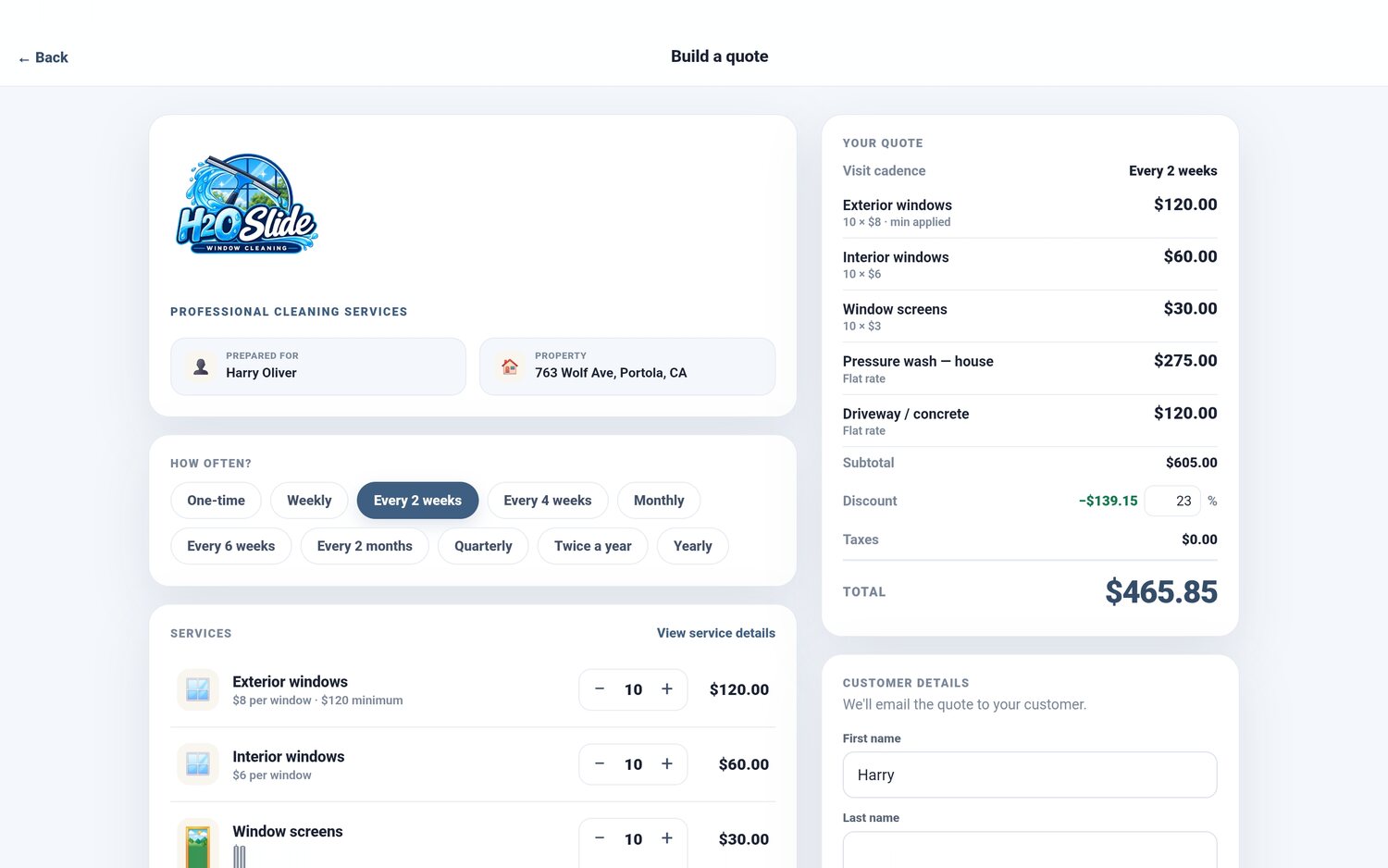The height and width of the screenshot is (868, 1388).
Task: Select Every 2 weeks frequency
Action: click(x=417, y=501)
